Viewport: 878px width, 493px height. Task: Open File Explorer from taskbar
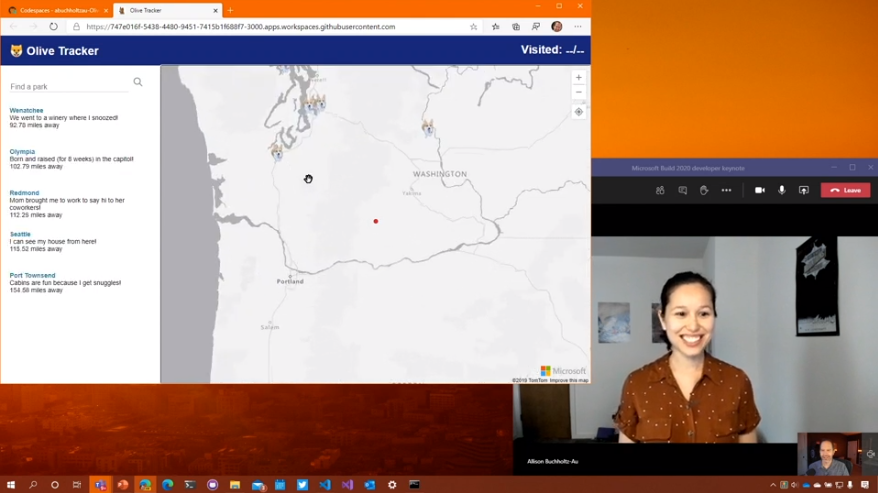(x=235, y=485)
